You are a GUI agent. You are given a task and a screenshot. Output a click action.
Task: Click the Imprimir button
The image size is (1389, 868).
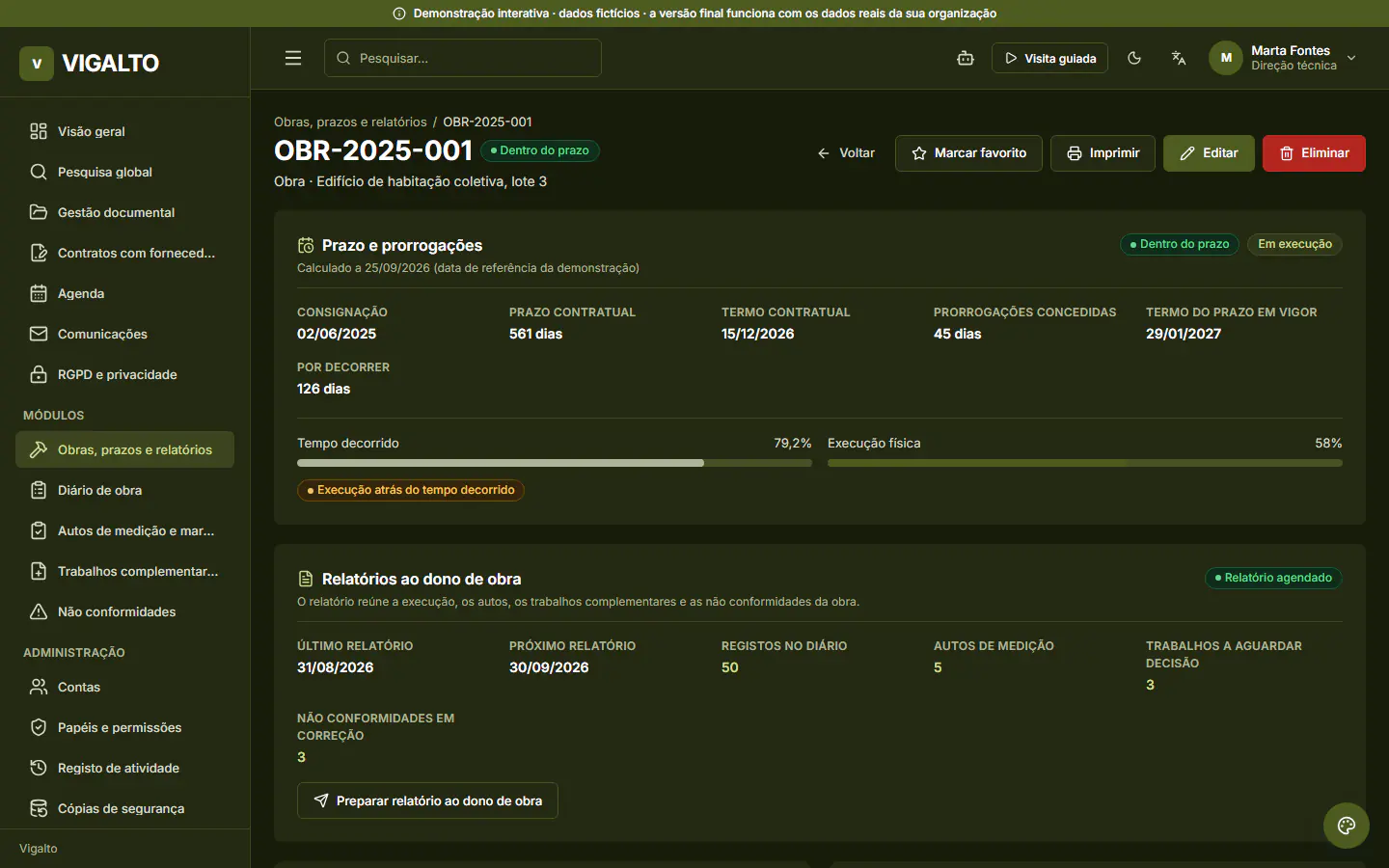(x=1103, y=153)
